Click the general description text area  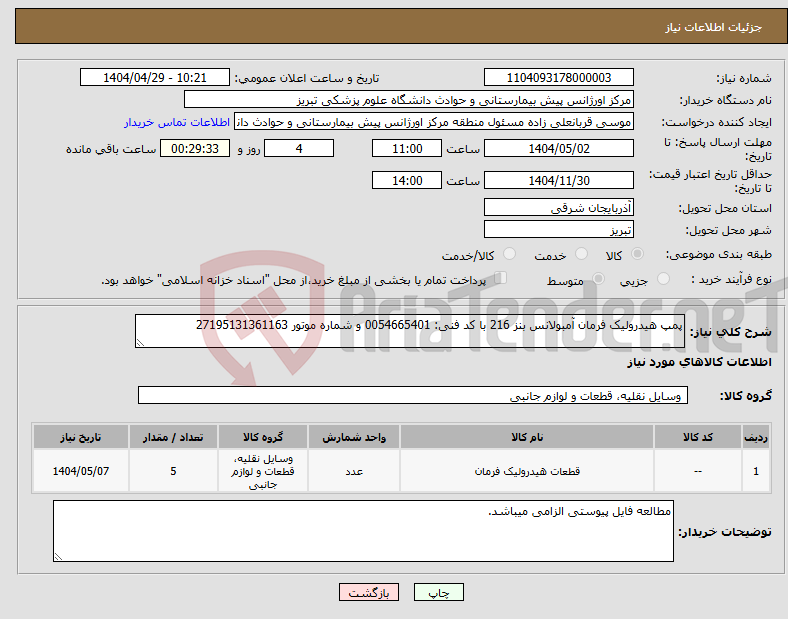[x=410, y=331]
